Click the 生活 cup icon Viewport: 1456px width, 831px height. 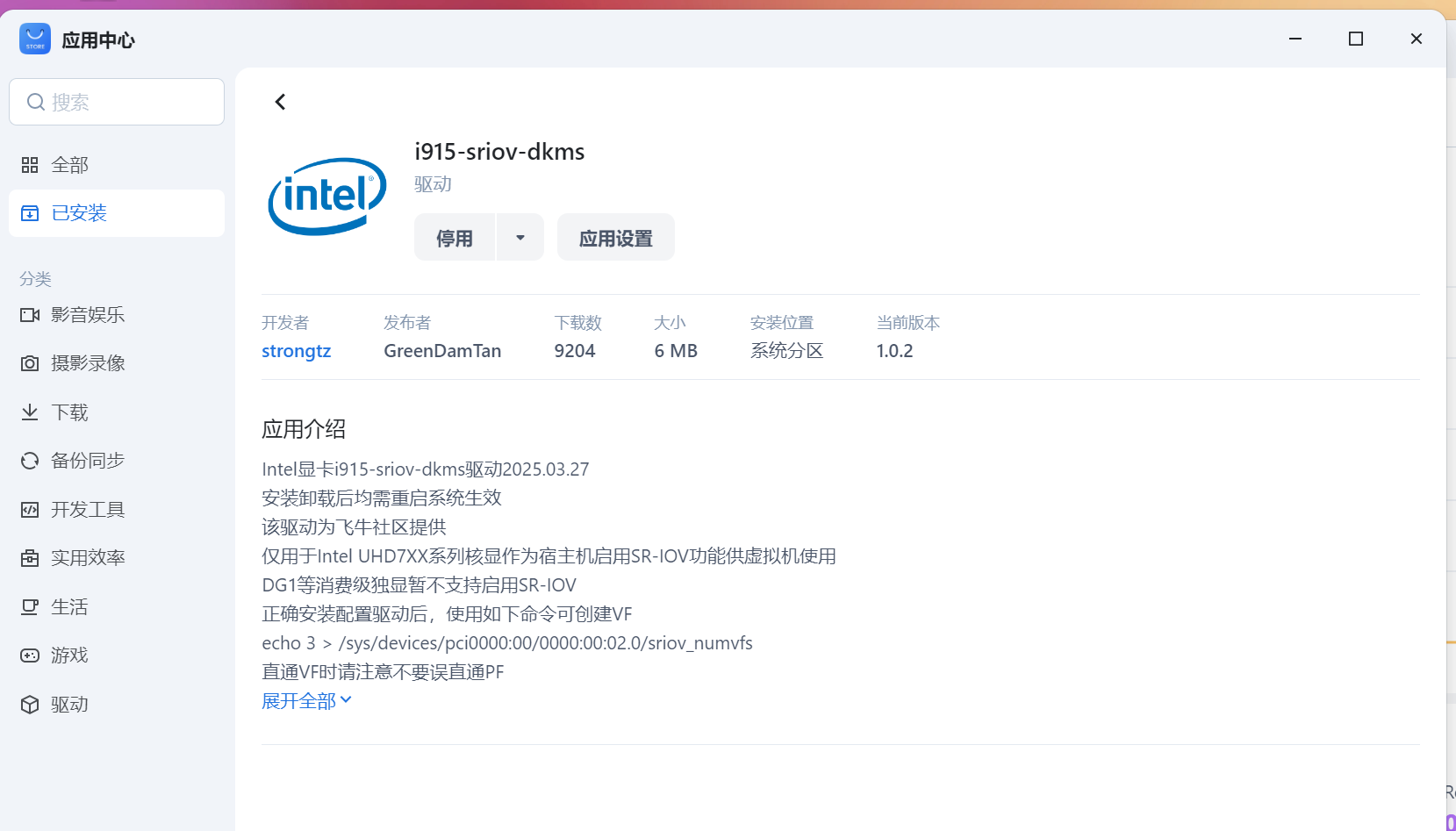coord(30,607)
